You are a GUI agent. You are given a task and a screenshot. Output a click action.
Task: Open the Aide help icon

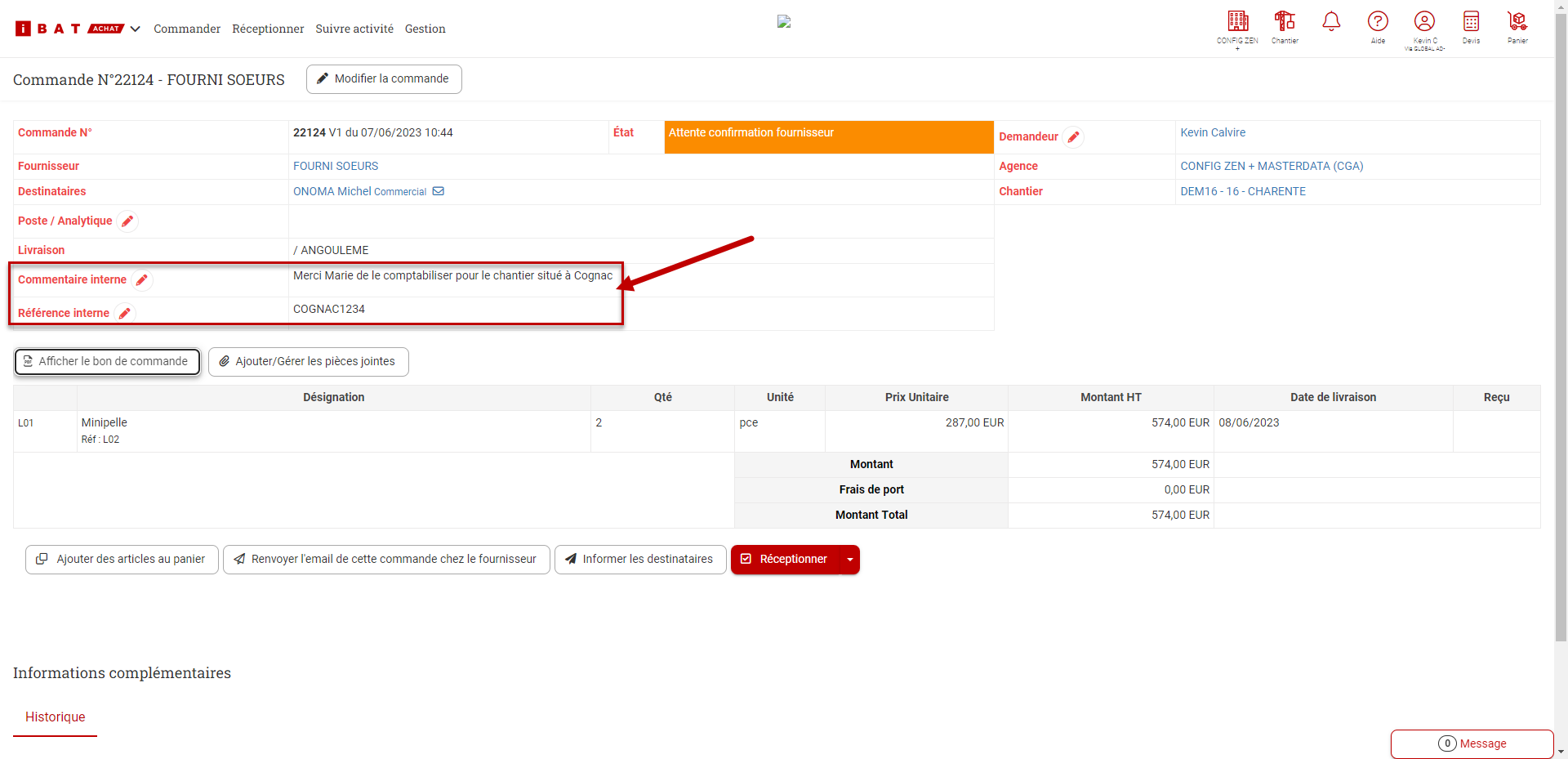coord(1378,22)
